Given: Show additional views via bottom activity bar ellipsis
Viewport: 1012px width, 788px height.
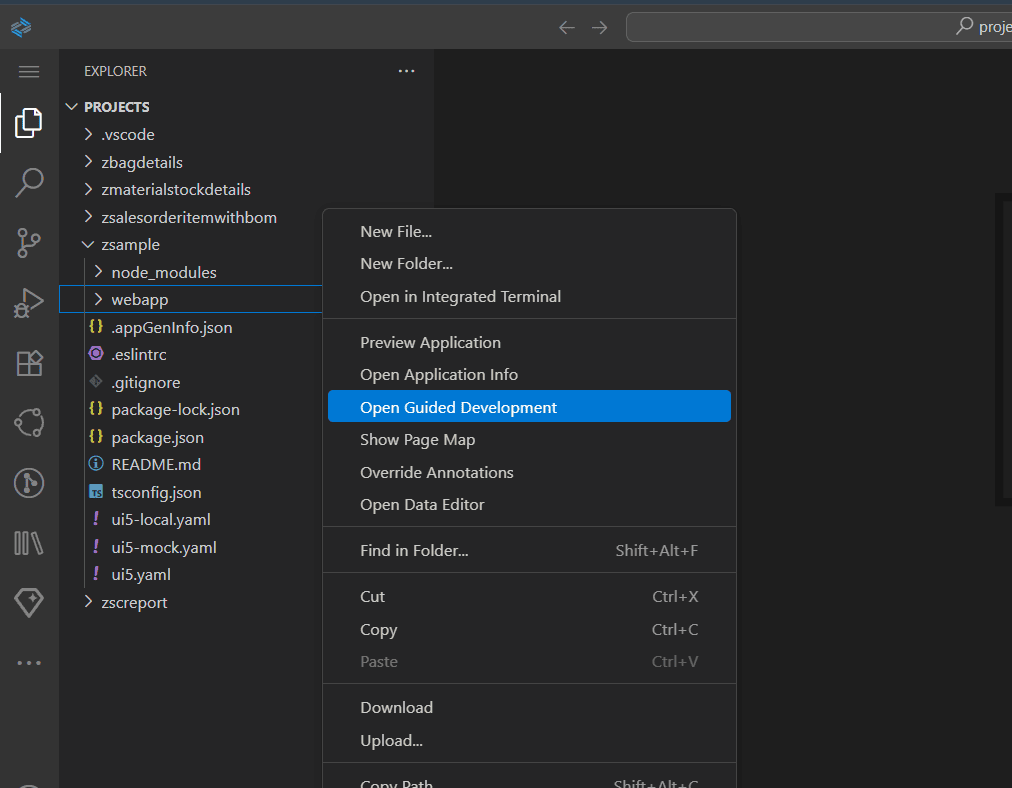Looking at the screenshot, I should coord(29,662).
